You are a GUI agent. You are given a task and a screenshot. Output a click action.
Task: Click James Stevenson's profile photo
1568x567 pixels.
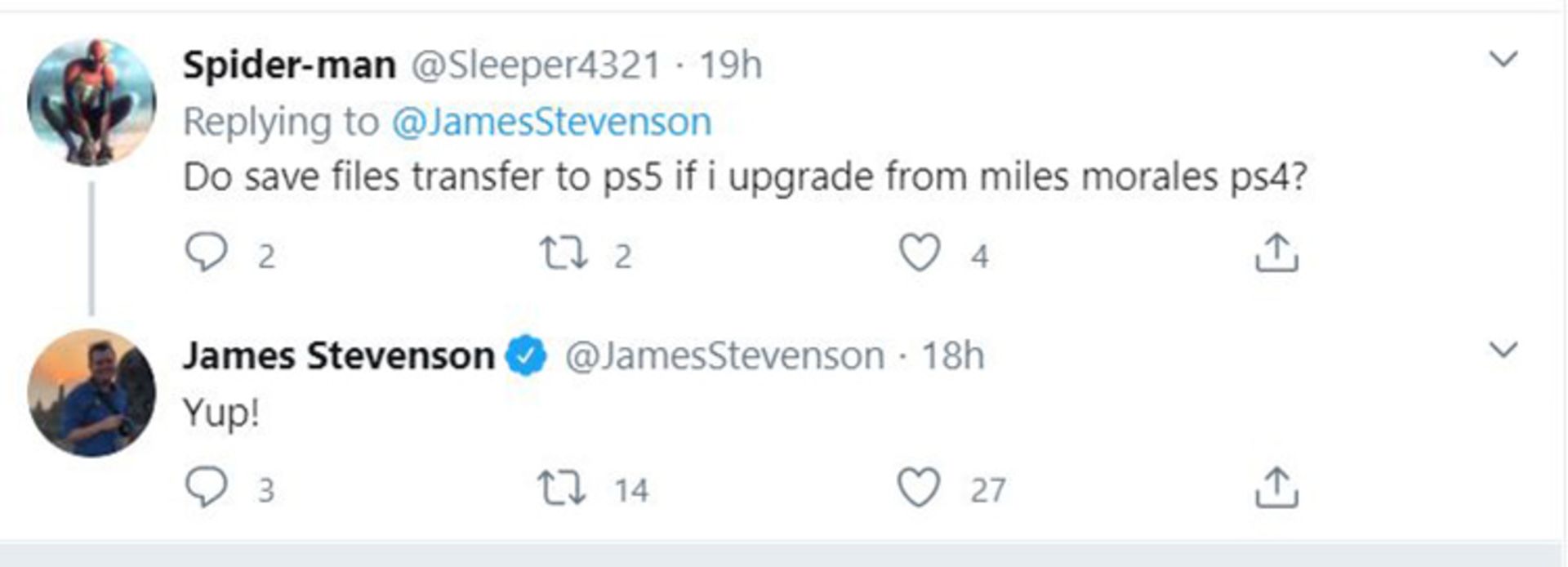click(x=91, y=393)
